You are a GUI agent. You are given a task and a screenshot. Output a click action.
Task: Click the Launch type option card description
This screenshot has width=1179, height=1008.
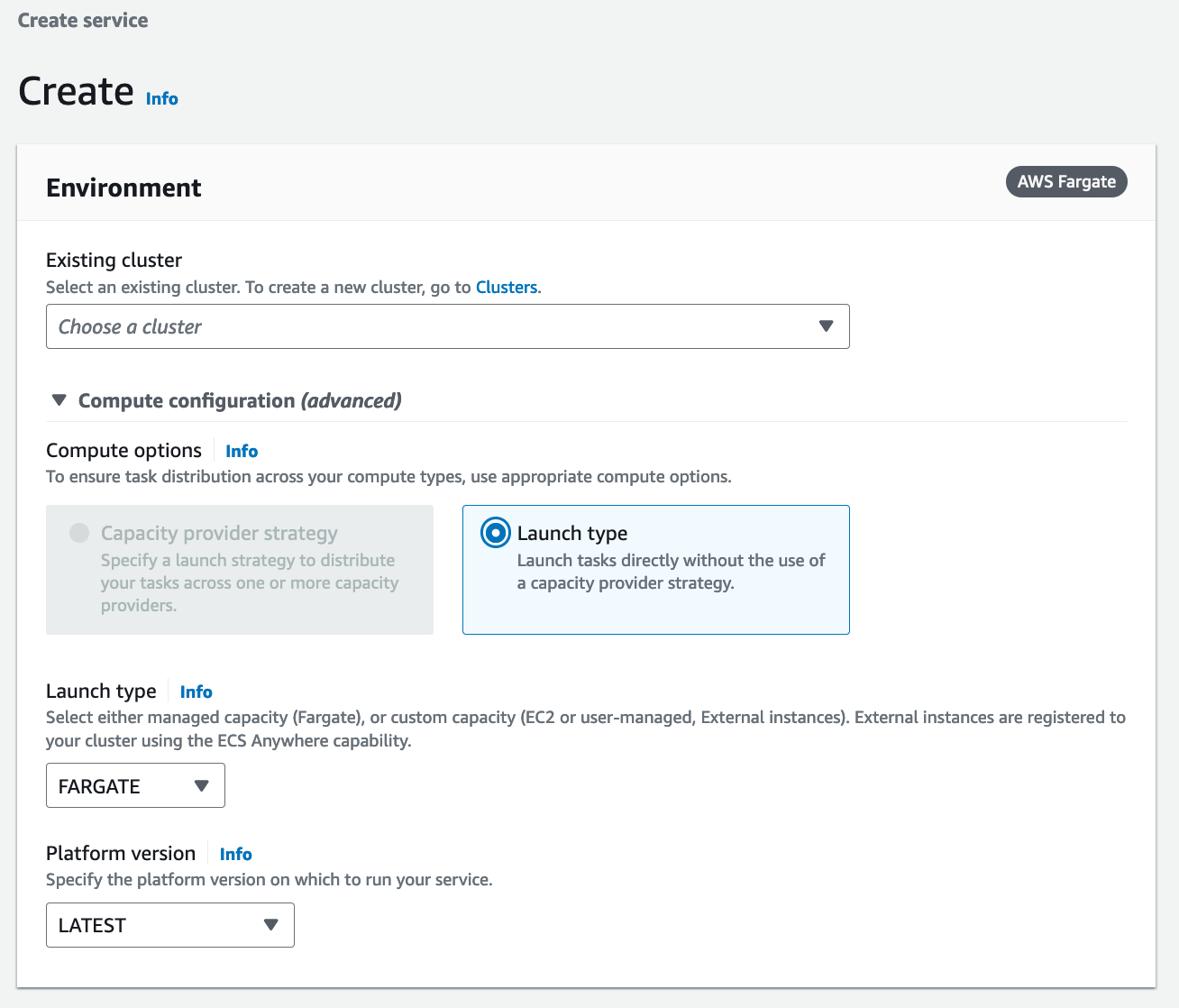(671, 572)
